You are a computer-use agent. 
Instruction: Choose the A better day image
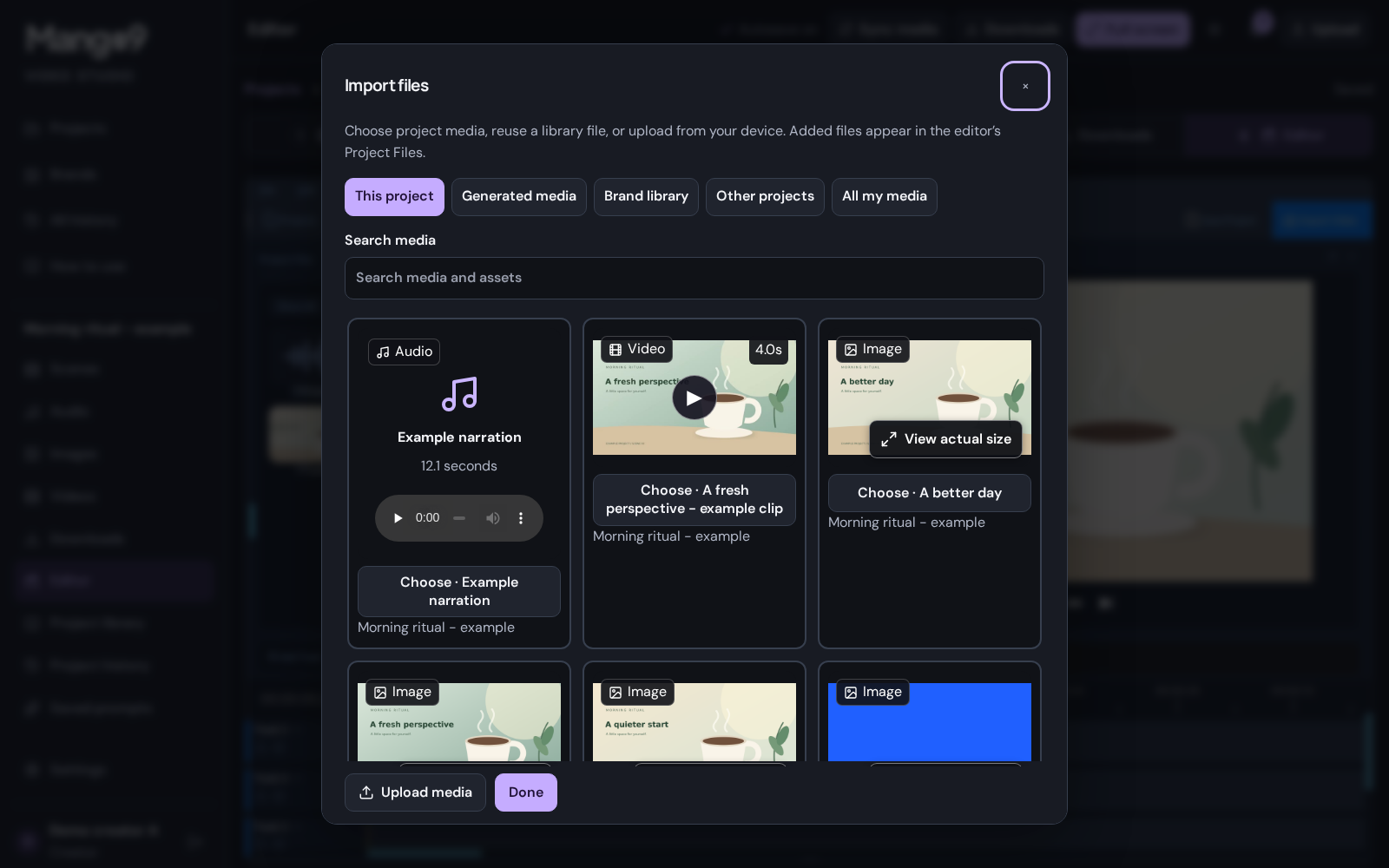point(930,493)
